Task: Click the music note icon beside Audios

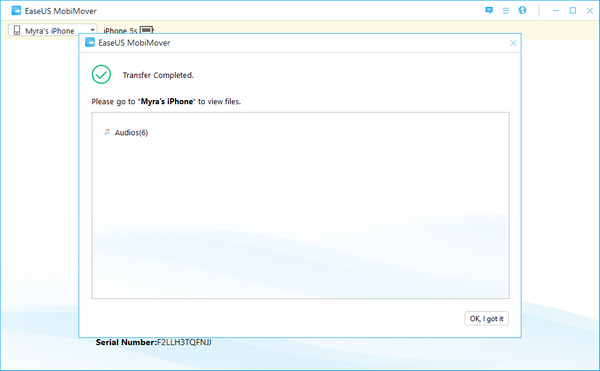Action: point(107,132)
